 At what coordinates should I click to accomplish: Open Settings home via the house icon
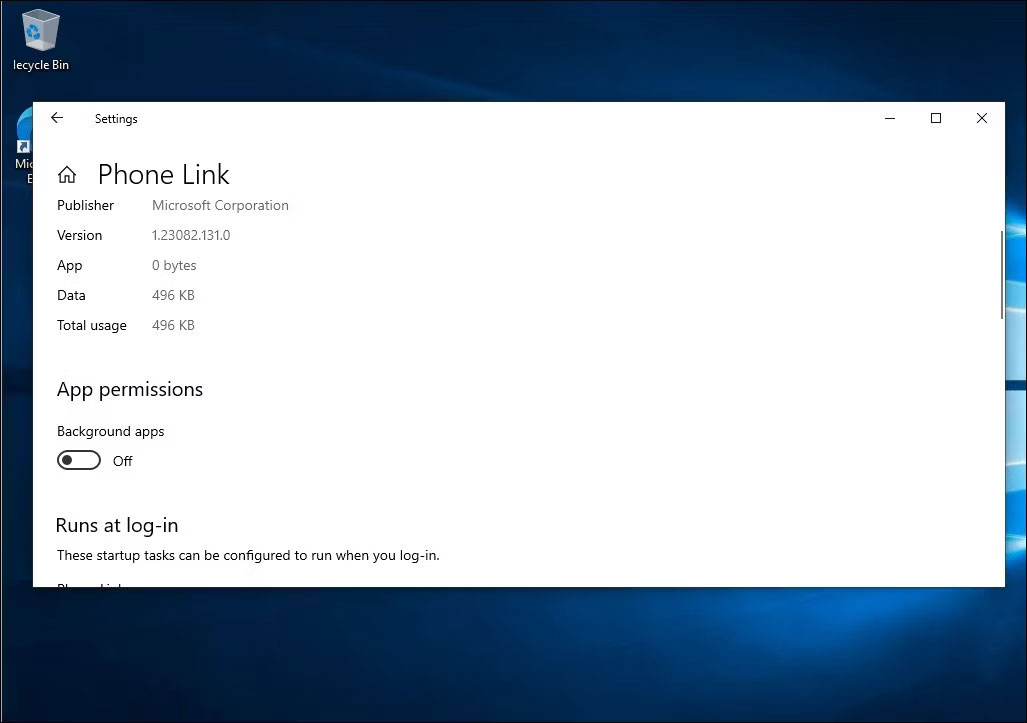coord(66,173)
